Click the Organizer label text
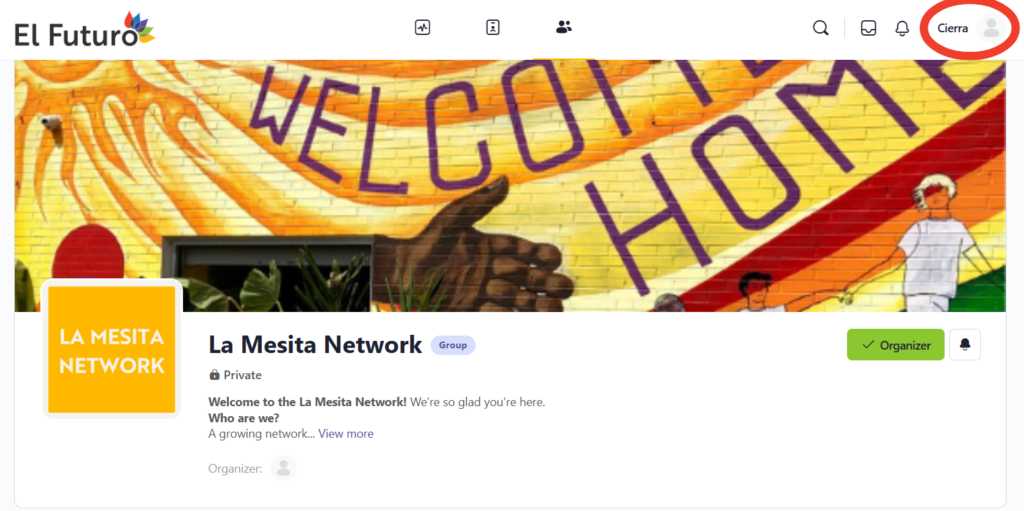1024x511 pixels. pos(235,468)
